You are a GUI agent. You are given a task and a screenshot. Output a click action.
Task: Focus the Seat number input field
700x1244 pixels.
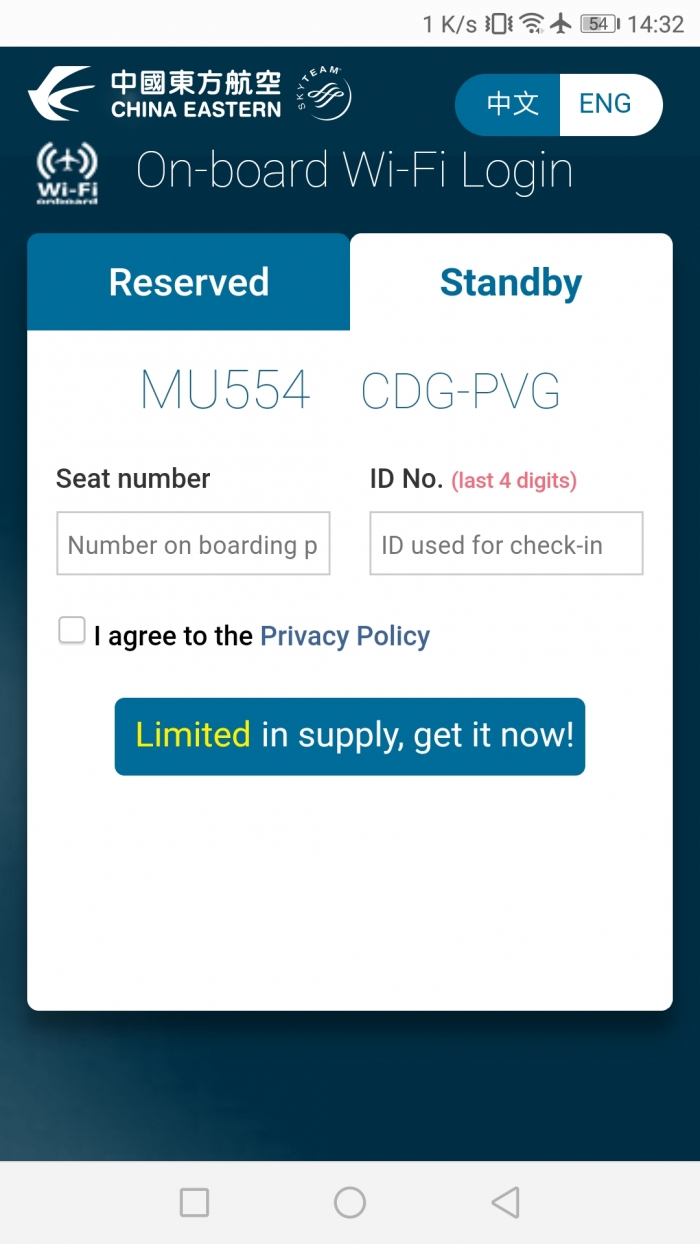click(193, 544)
